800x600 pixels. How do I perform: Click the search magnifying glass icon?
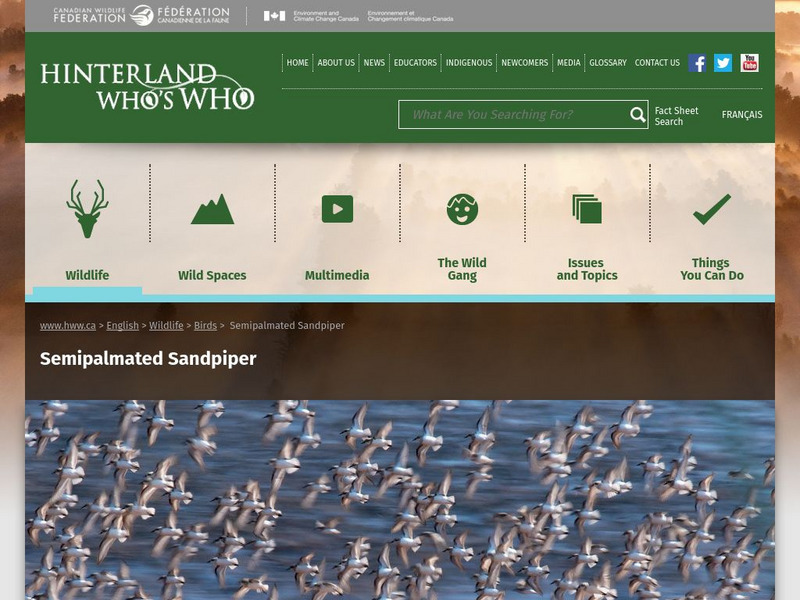coord(637,115)
